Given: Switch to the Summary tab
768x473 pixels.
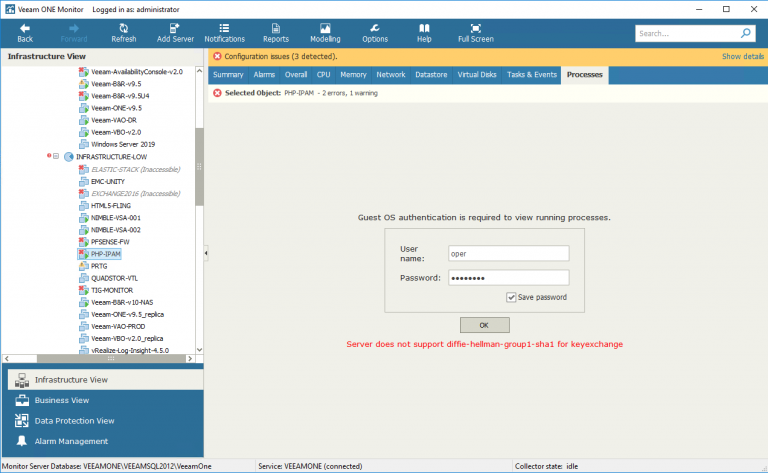Looking at the screenshot, I should coord(228,75).
